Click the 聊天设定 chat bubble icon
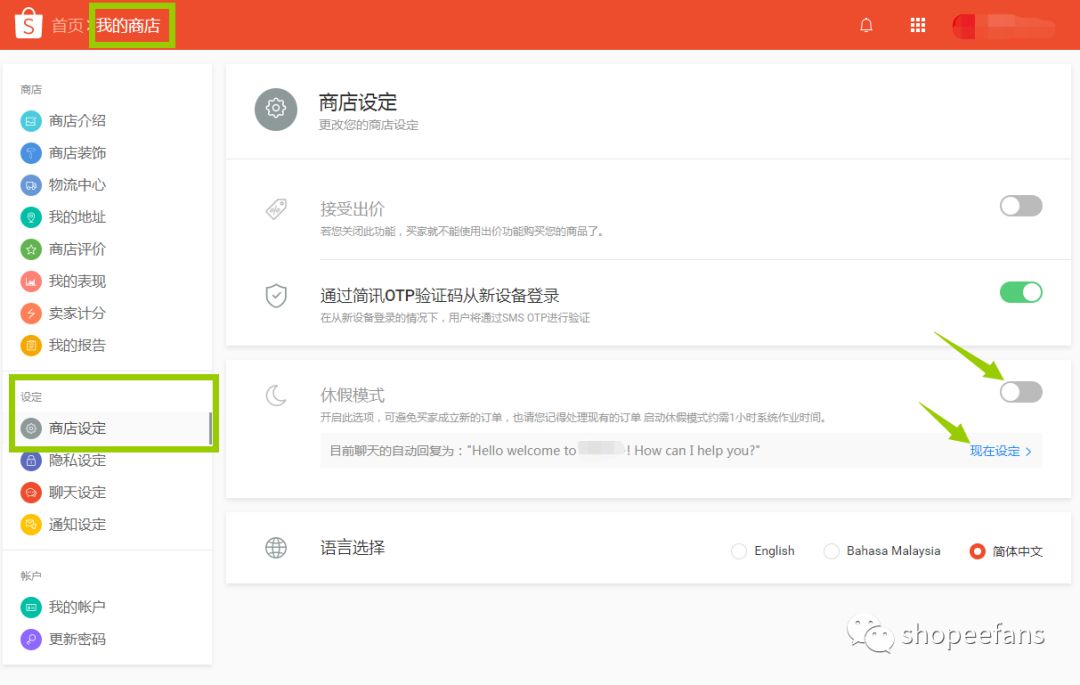This screenshot has width=1080, height=685. (x=31, y=492)
